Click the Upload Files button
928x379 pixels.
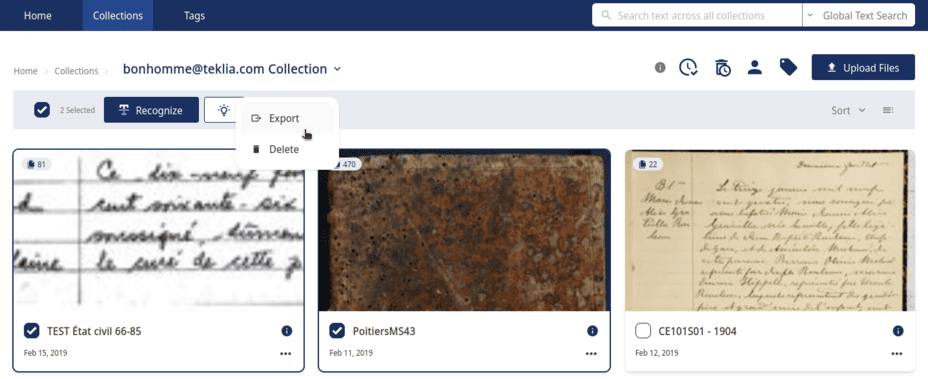(863, 68)
